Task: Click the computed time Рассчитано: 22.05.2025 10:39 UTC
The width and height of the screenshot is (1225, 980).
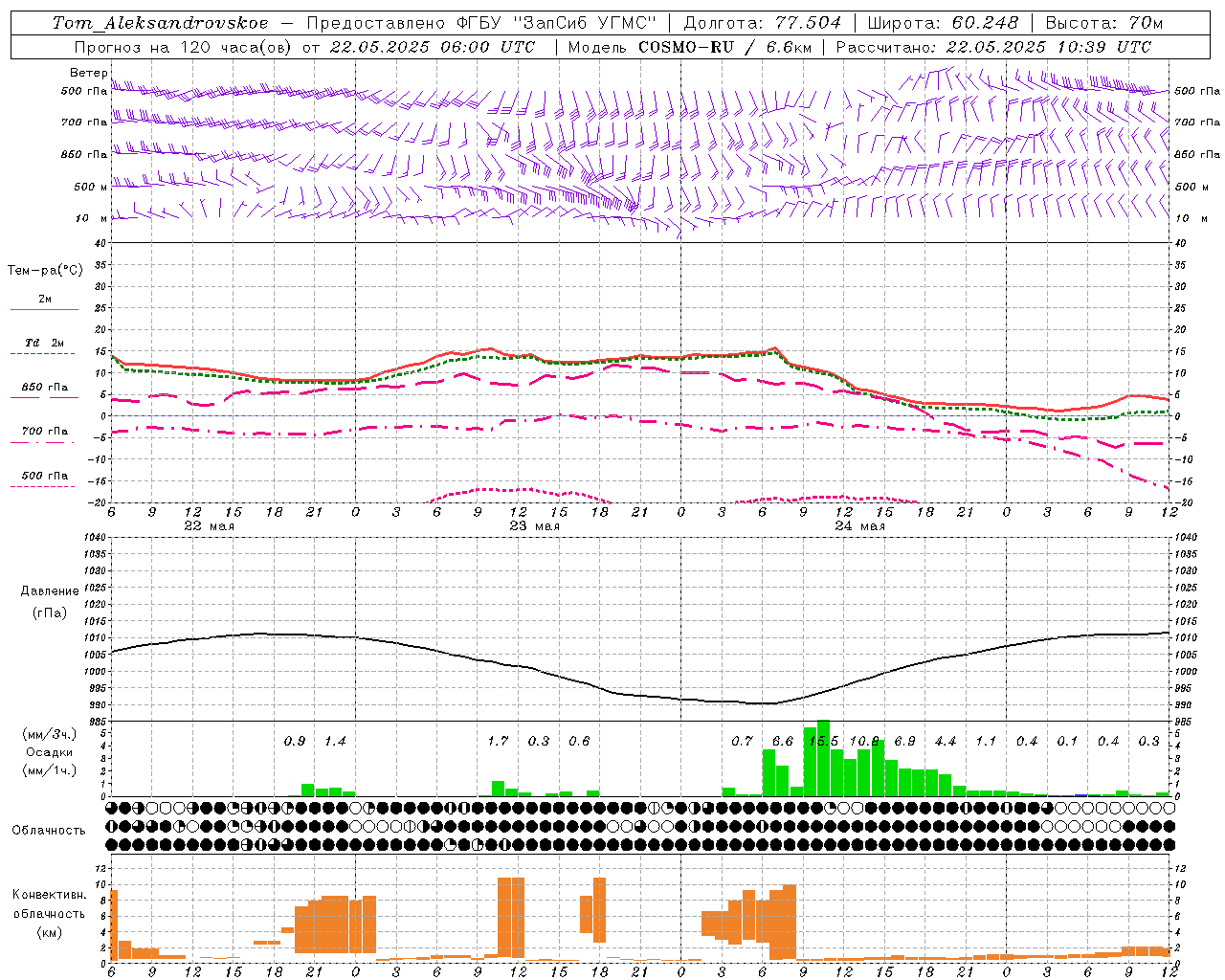Action: point(993,47)
